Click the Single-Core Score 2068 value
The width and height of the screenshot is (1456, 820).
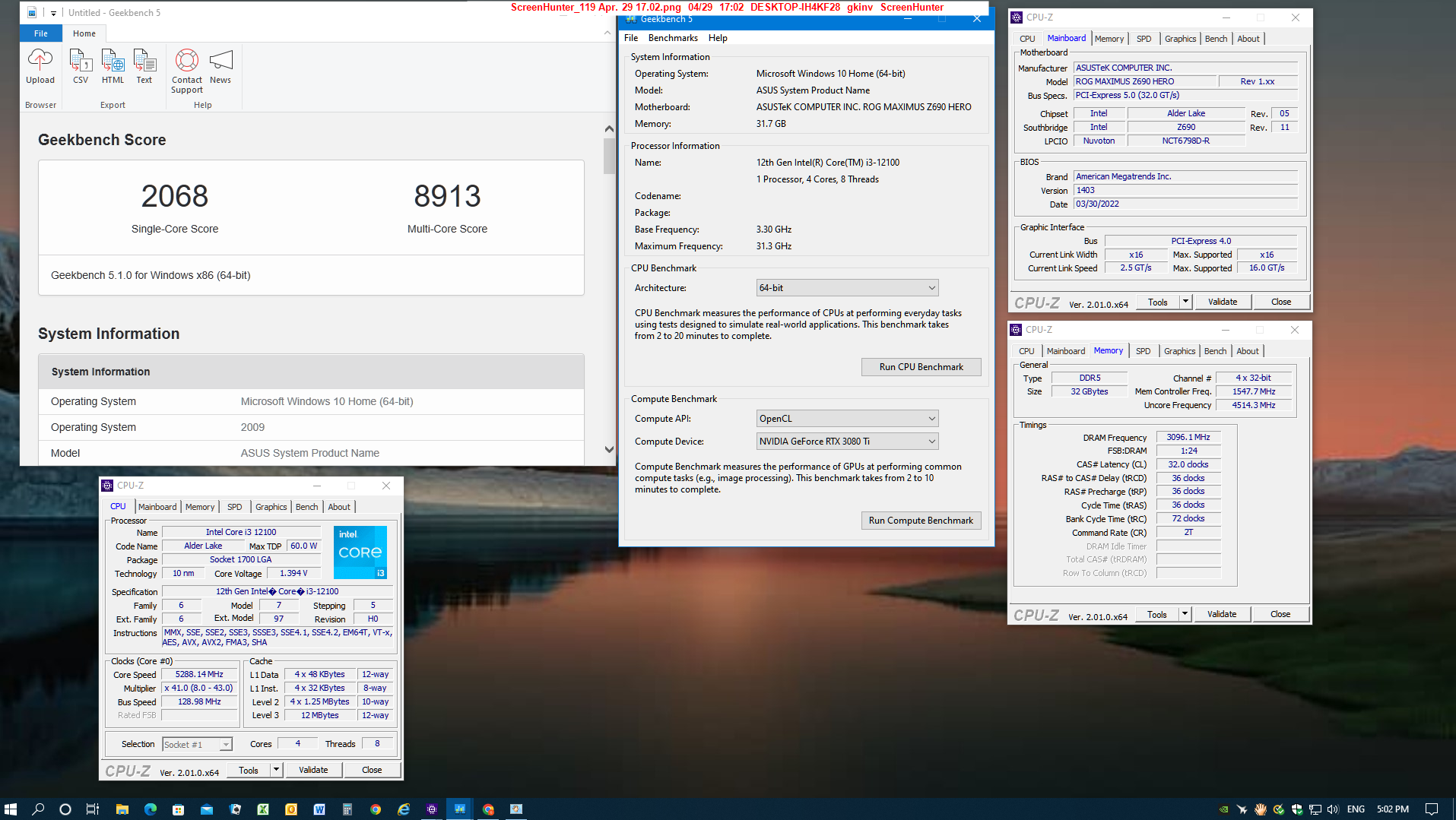coord(175,196)
